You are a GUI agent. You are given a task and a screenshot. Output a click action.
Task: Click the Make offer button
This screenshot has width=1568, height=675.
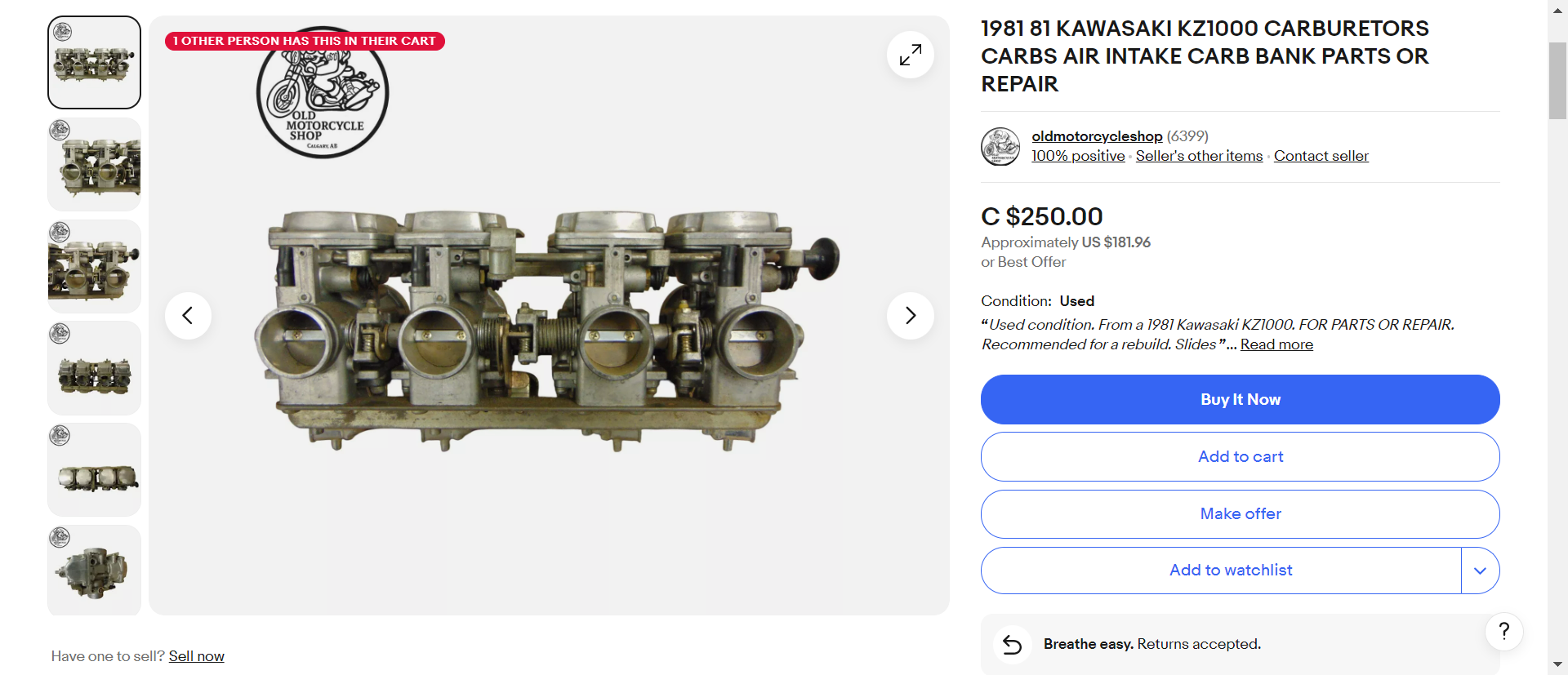pos(1240,513)
